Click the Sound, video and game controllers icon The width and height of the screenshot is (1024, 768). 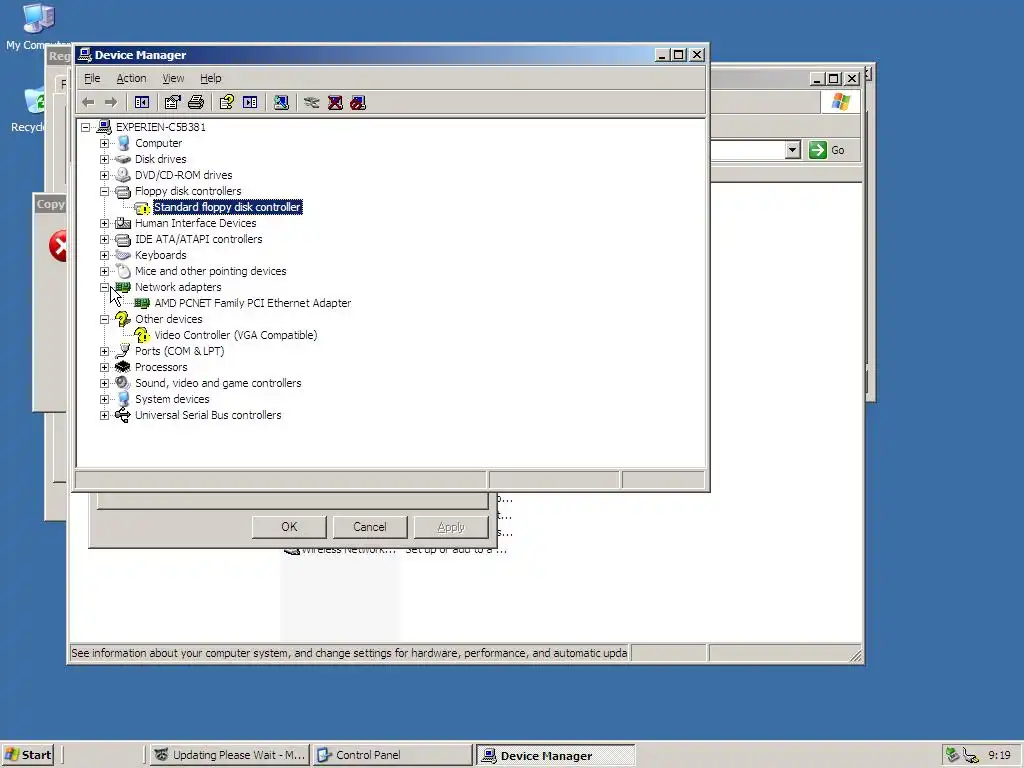click(x=123, y=383)
